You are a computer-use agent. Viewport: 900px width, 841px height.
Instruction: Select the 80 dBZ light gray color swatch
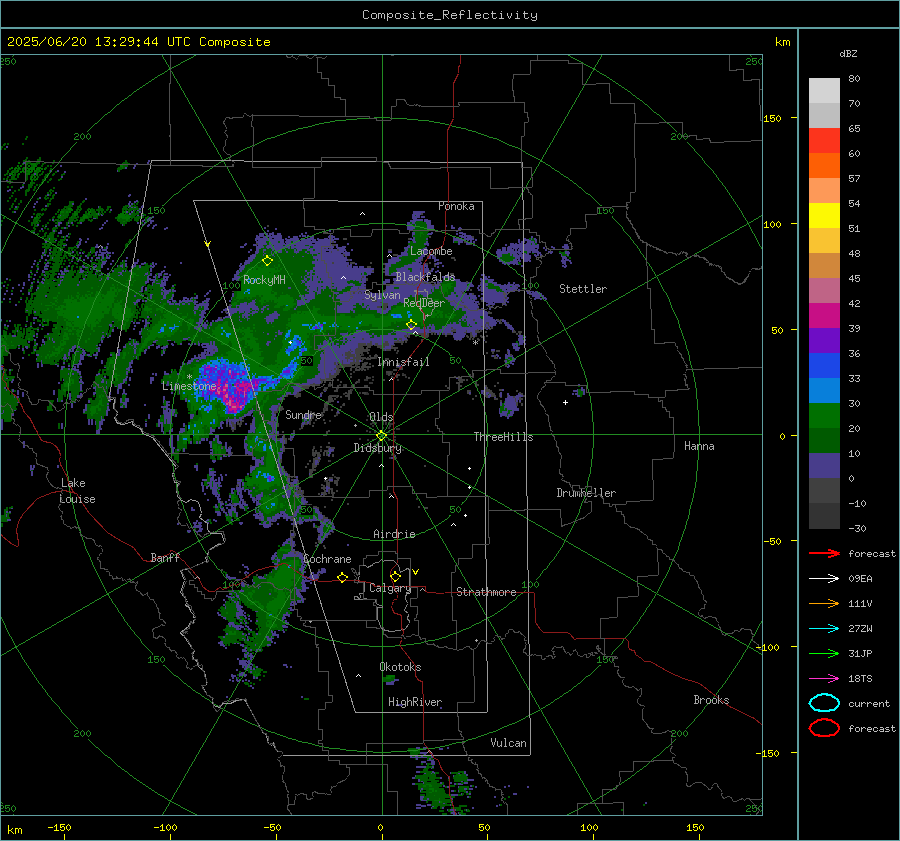pos(824,90)
